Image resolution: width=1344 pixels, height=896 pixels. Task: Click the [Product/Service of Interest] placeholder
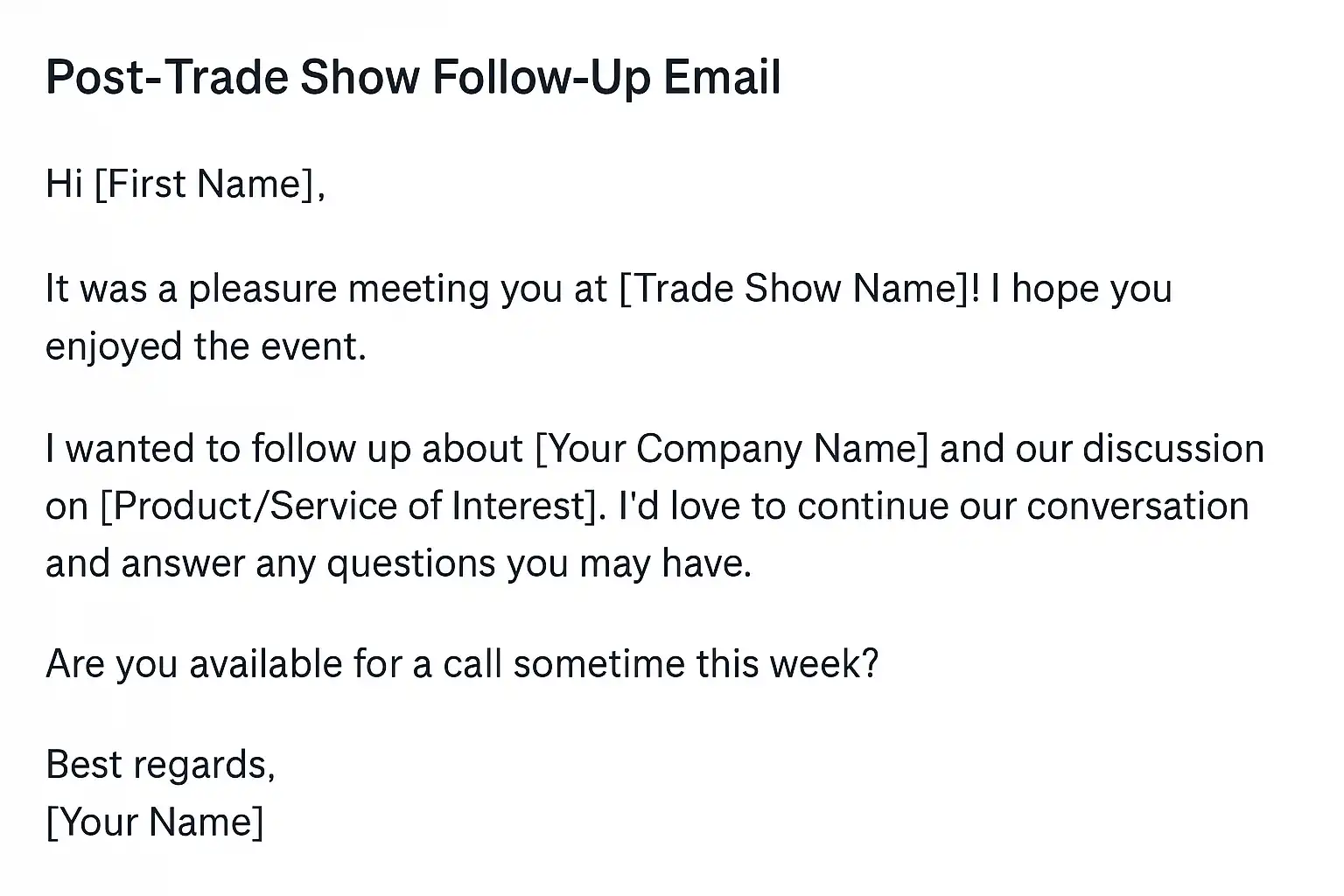353,507
